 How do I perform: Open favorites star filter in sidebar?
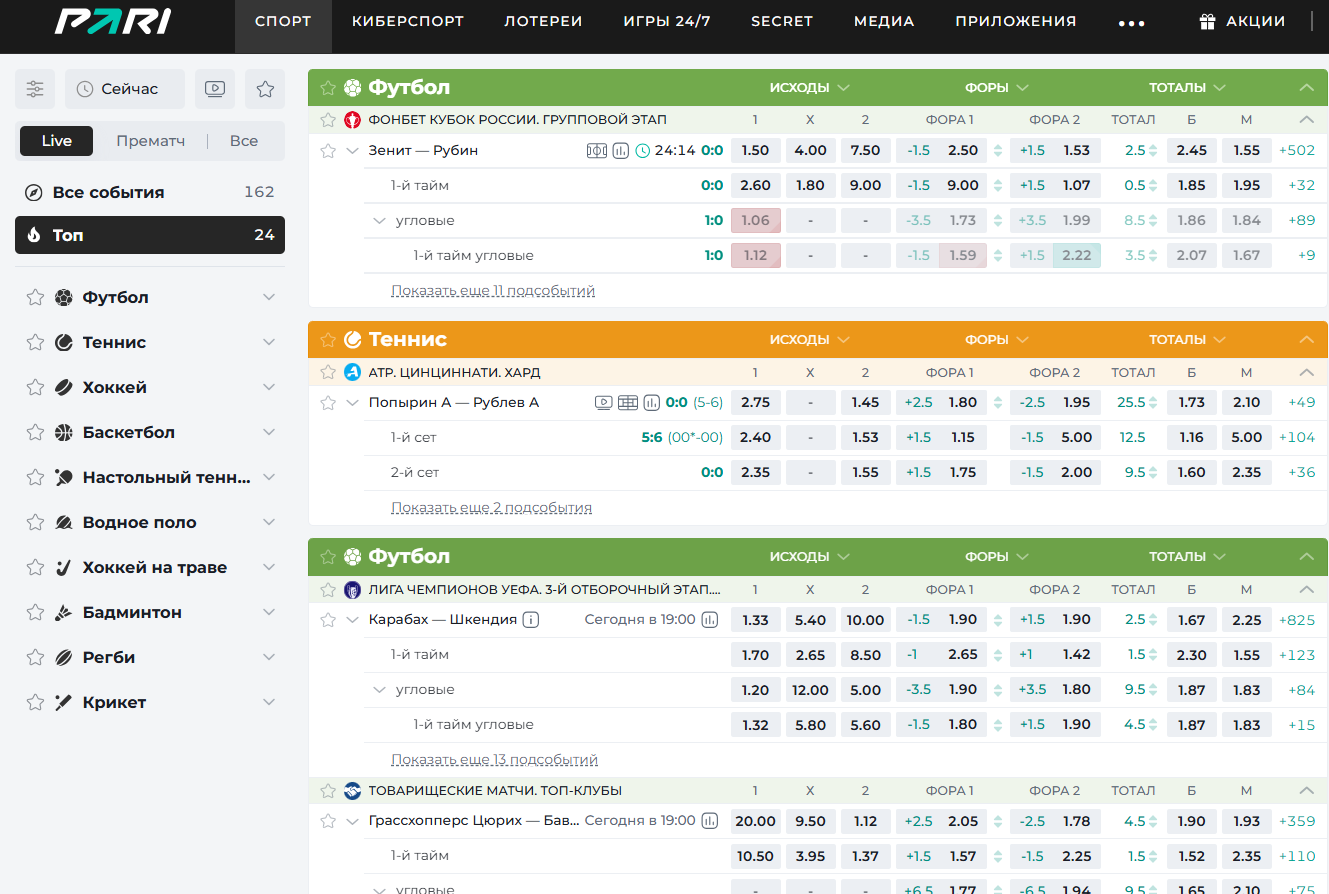pos(265,89)
